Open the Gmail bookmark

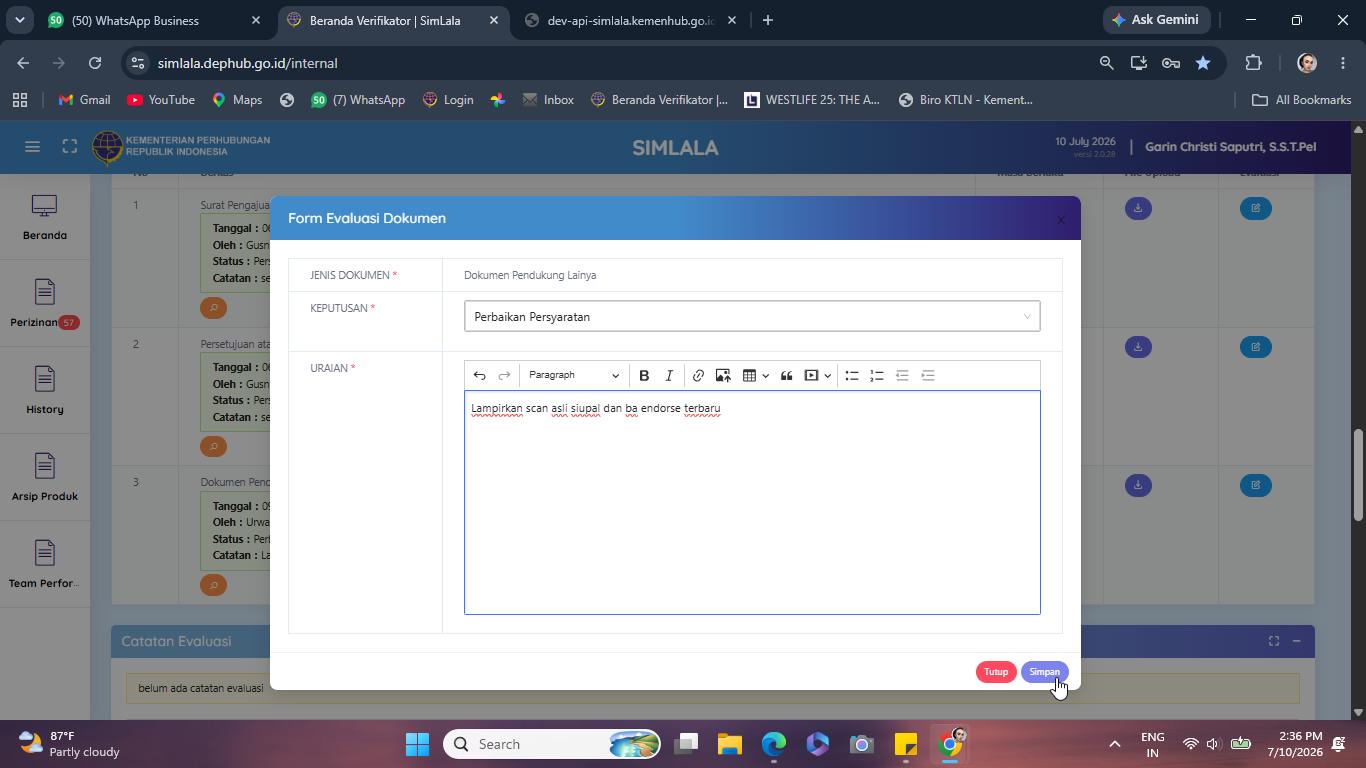pyautogui.click(x=84, y=100)
